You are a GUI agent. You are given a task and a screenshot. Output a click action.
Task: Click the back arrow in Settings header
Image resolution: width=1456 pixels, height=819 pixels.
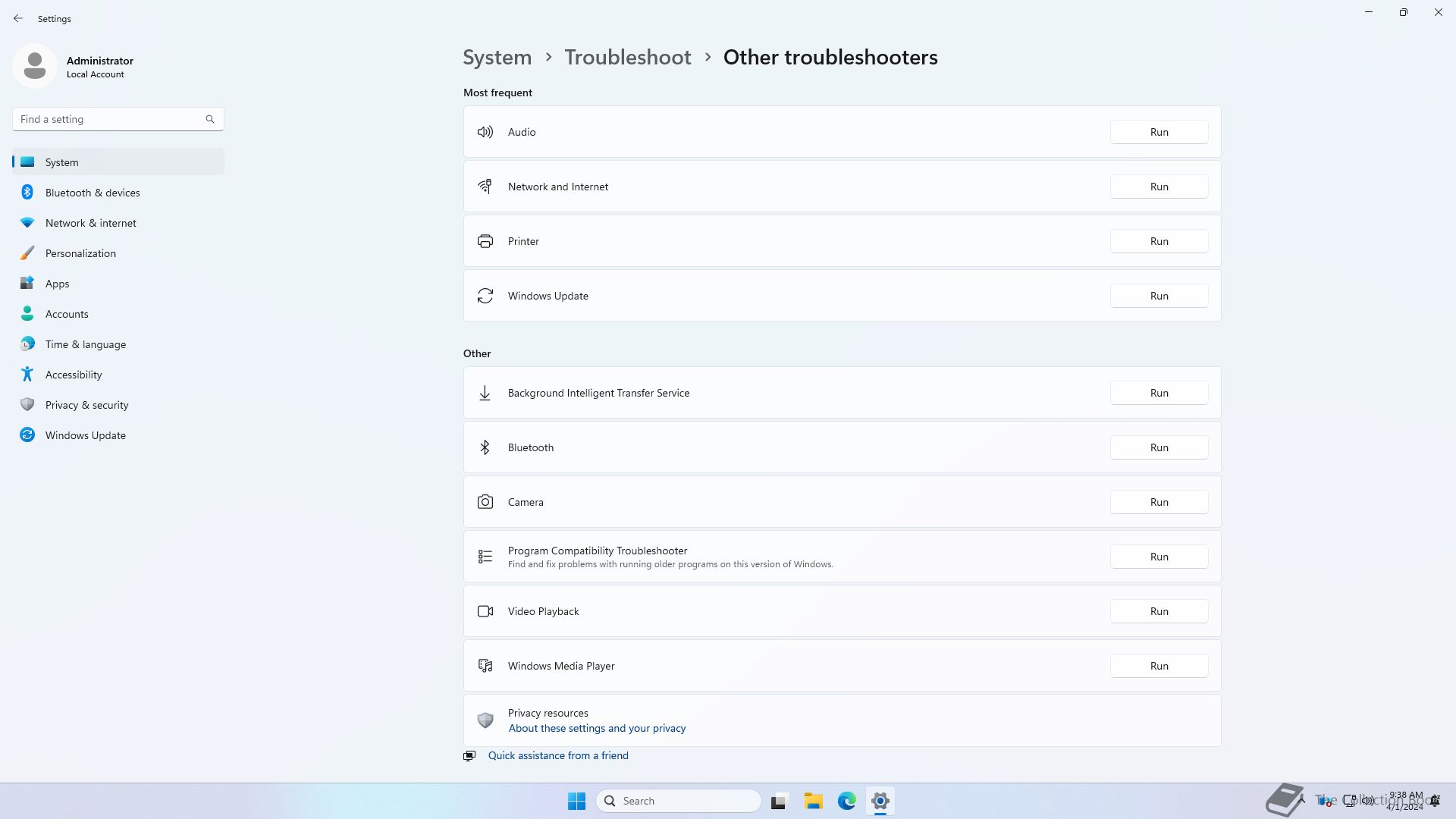tap(18, 18)
